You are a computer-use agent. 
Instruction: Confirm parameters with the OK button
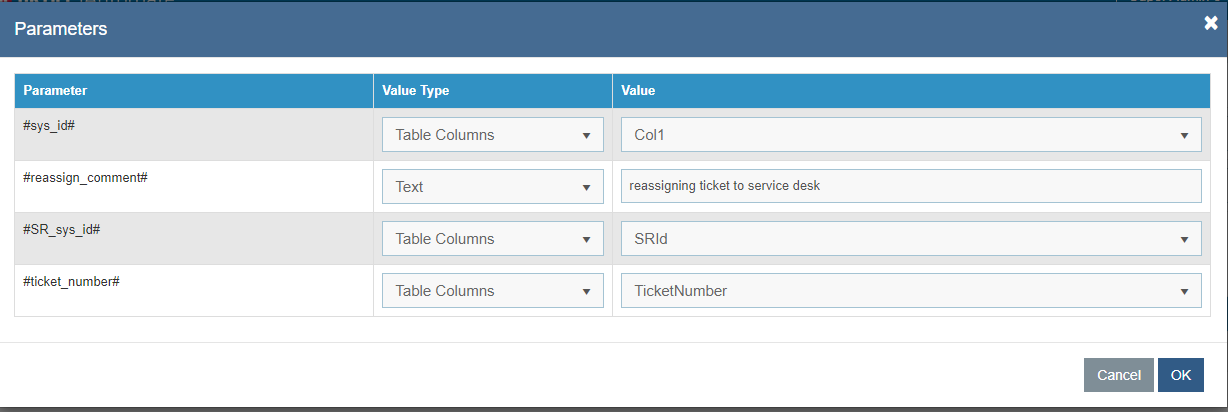tap(1180, 375)
